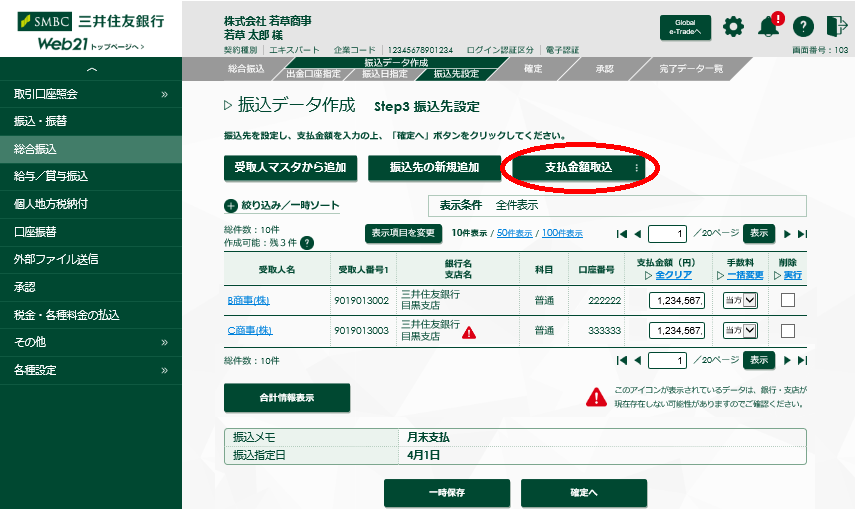855x509 pixels.
Task: Go to first page in upper pager
Action: click(x=621, y=234)
